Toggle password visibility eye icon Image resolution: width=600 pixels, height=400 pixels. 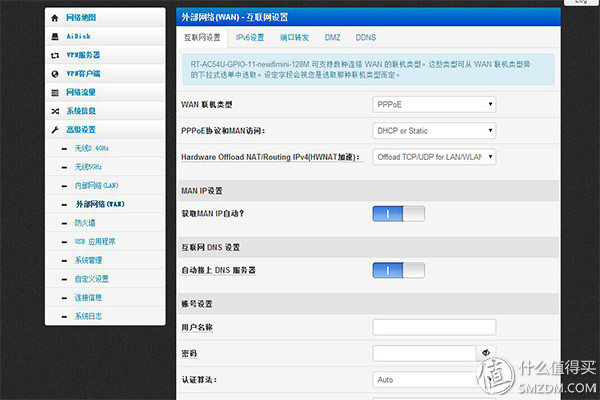coord(486,353)
